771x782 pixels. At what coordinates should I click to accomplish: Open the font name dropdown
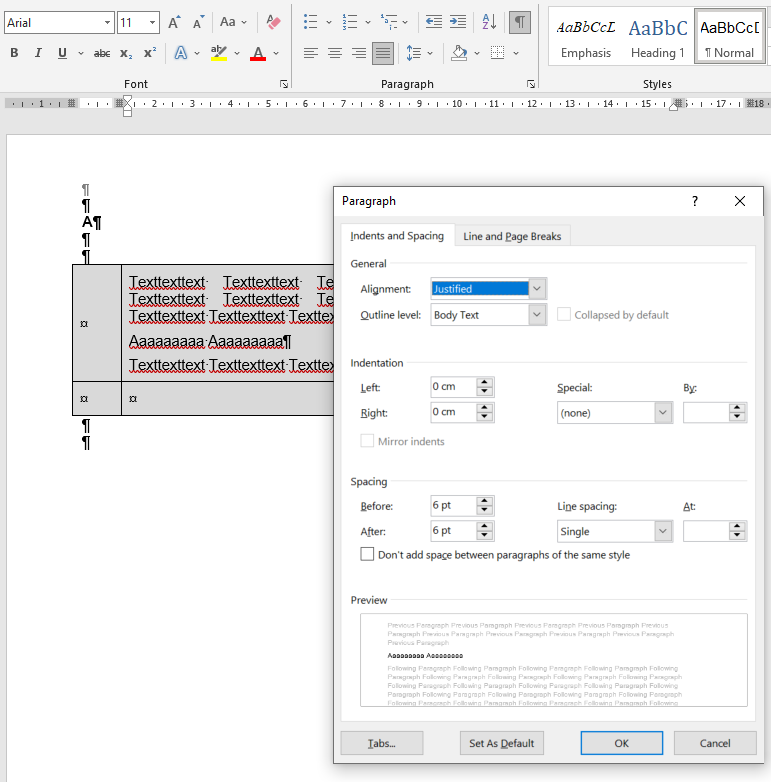107,23
